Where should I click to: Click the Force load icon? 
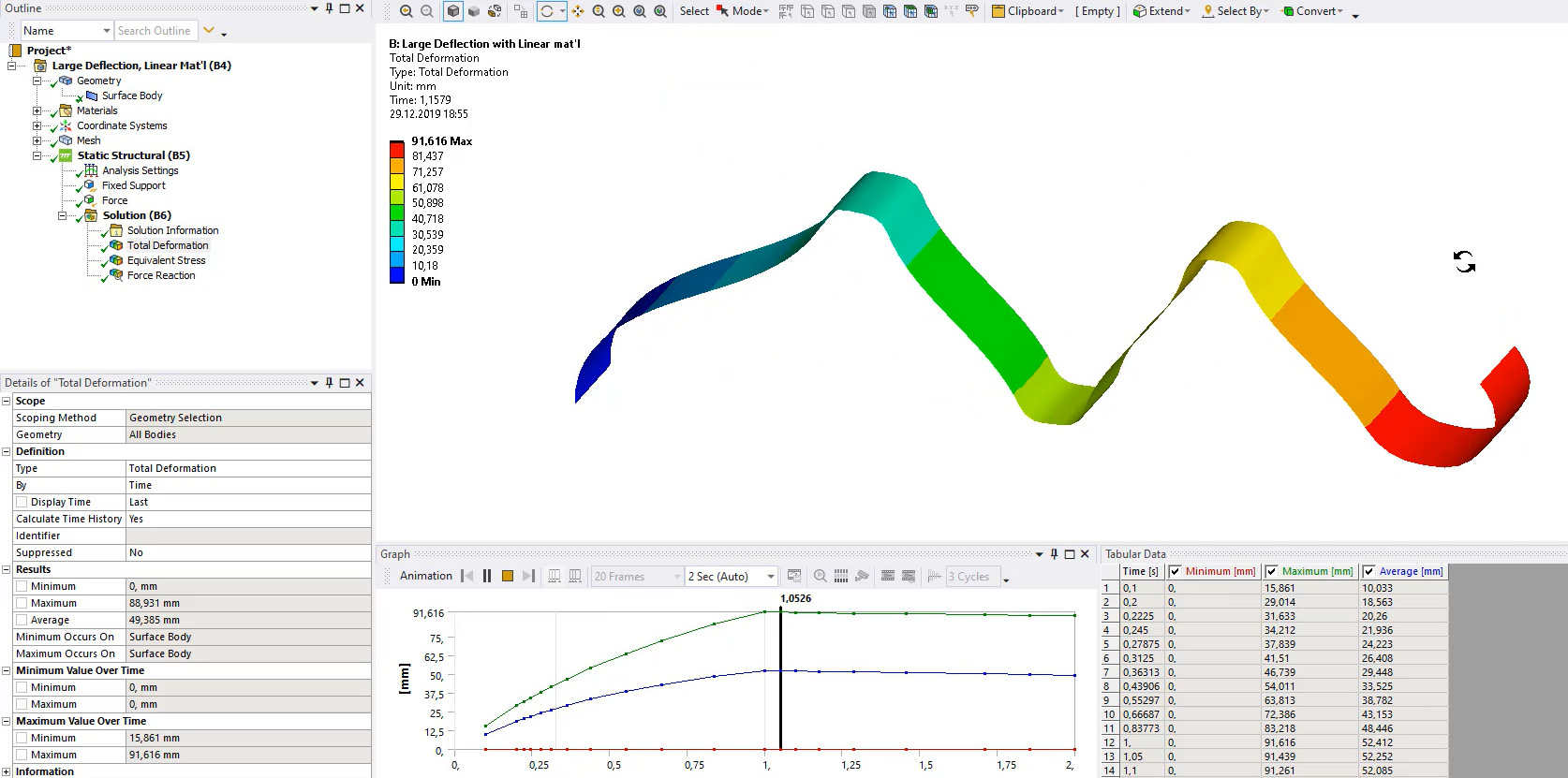tap(91, 200)
